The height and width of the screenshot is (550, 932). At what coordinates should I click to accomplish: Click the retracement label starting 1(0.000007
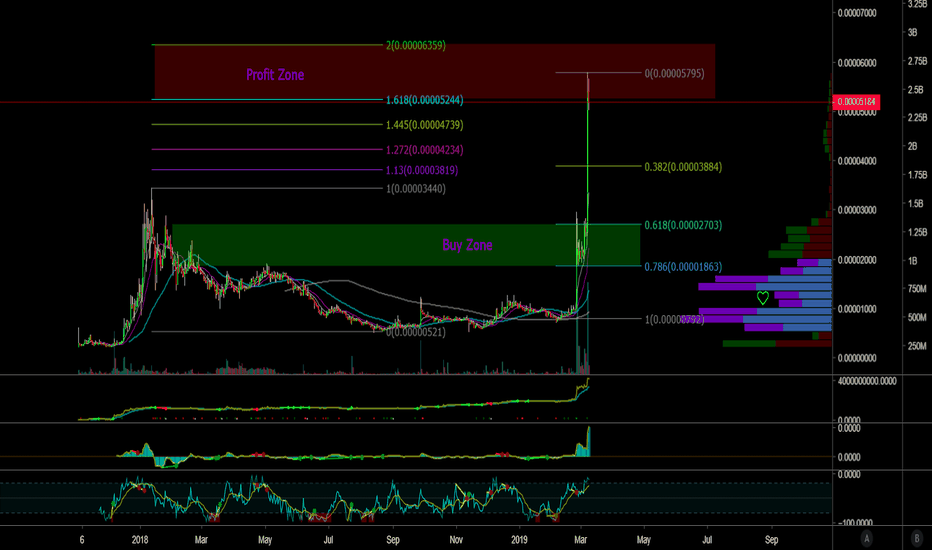coord(675,320)
